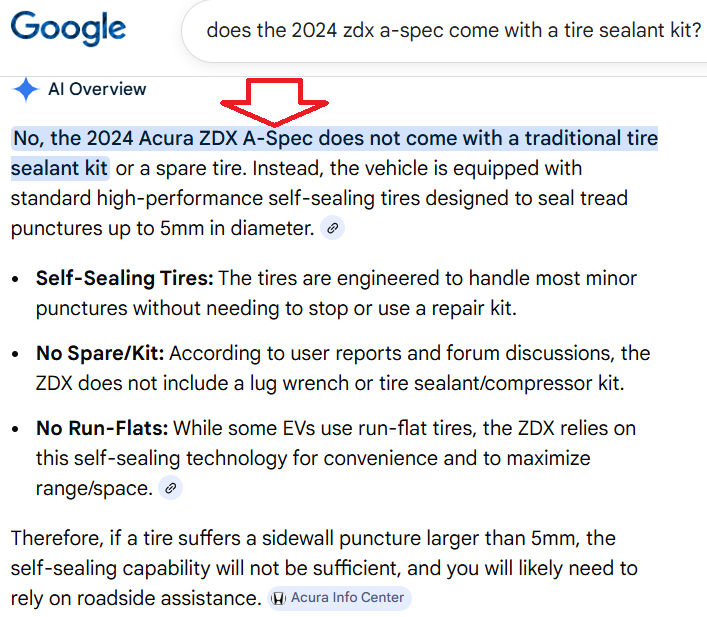Screen dimensions: 707x617
Task: Click the bold "No Run-Flats:" heading
Action: pos(102,428)
